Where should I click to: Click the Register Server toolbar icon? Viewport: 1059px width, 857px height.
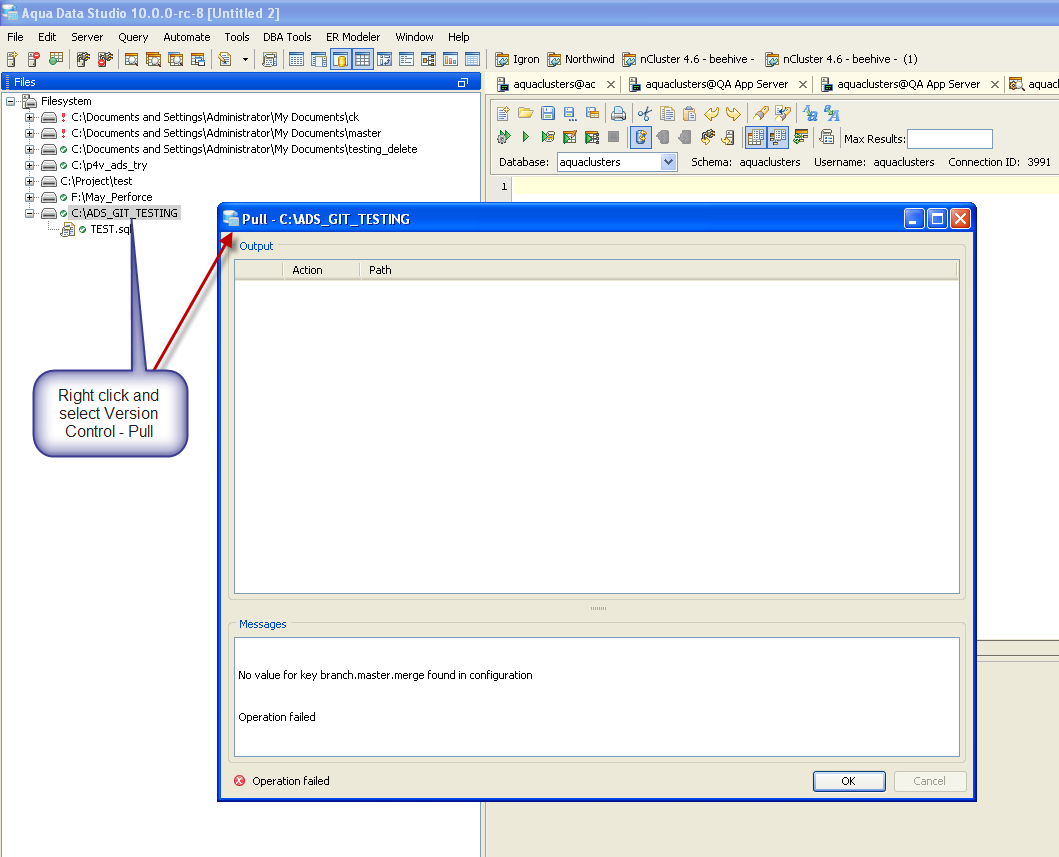point(11,59)
